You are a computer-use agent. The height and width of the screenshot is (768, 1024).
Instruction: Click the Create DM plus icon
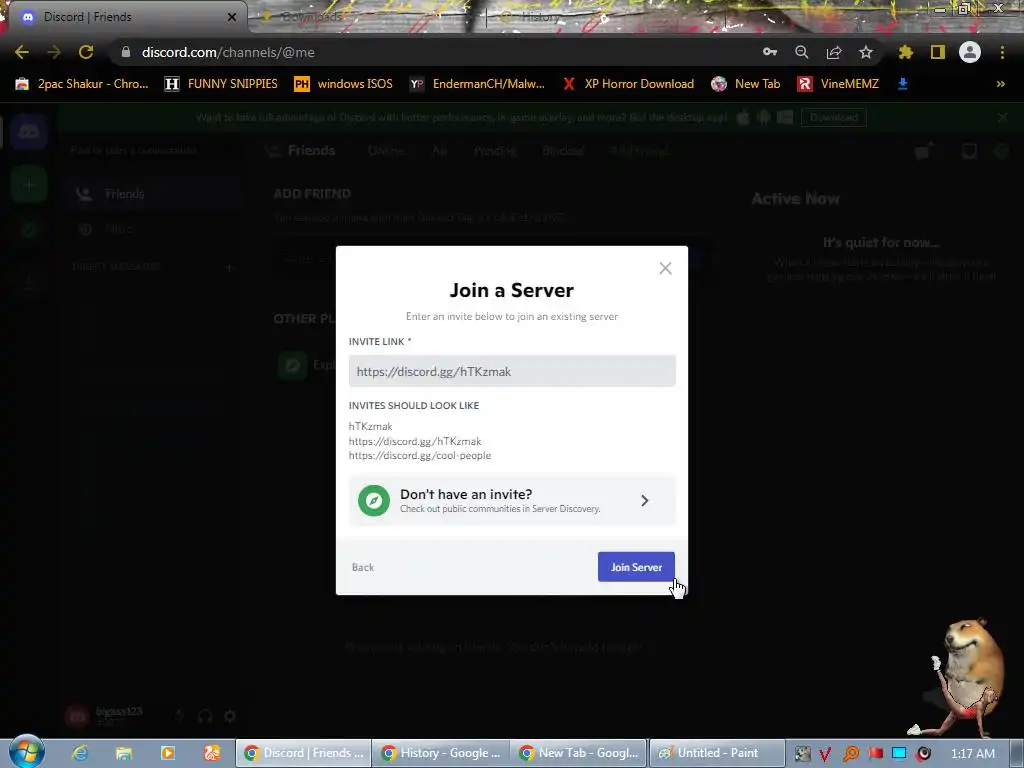point(229,267)
